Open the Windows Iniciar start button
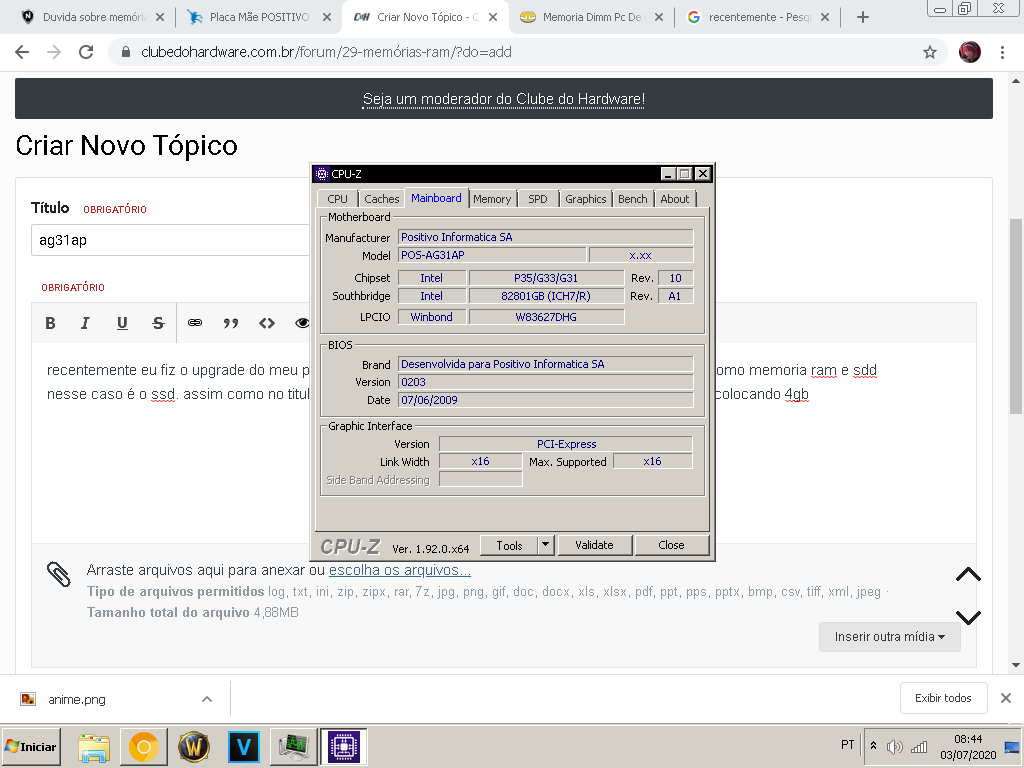1024x768 pixels. (31, 747)
